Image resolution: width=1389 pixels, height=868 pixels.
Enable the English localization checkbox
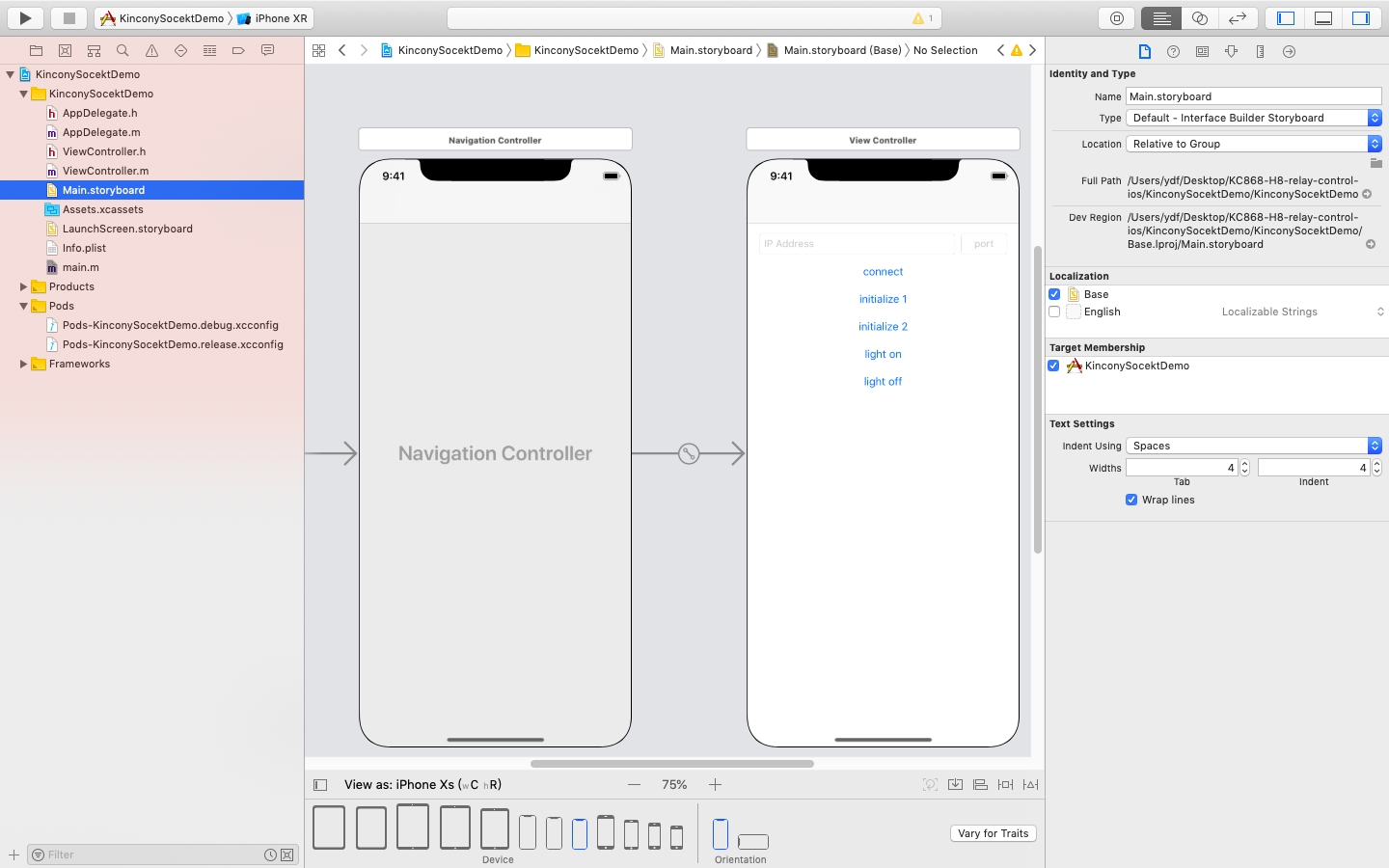tap(1054, 312)
